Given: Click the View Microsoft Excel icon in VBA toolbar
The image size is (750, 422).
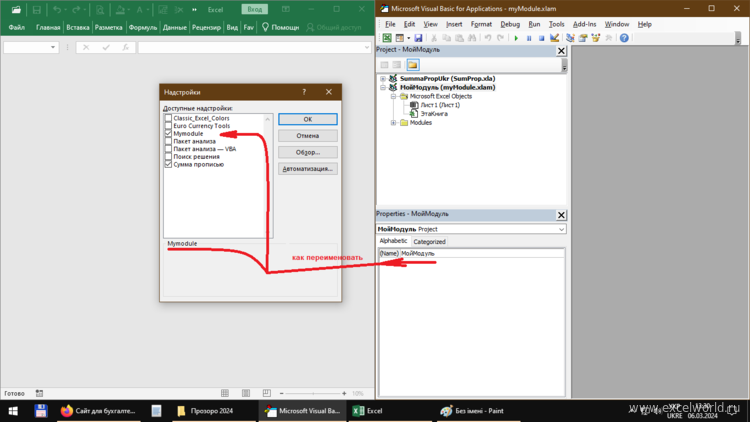Looking at the screenshot, I should pyautogui.click(x=387, y=38).
